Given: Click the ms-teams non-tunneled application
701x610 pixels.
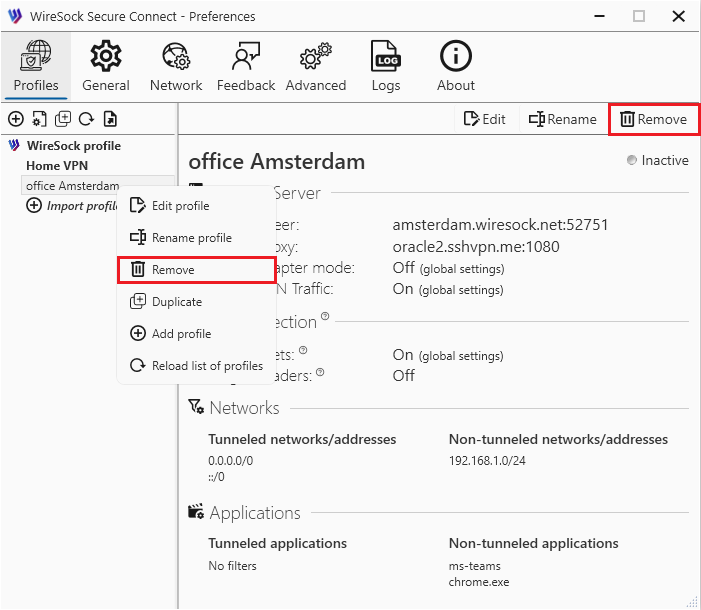Looking at the screenshot, I should (475, 566).
